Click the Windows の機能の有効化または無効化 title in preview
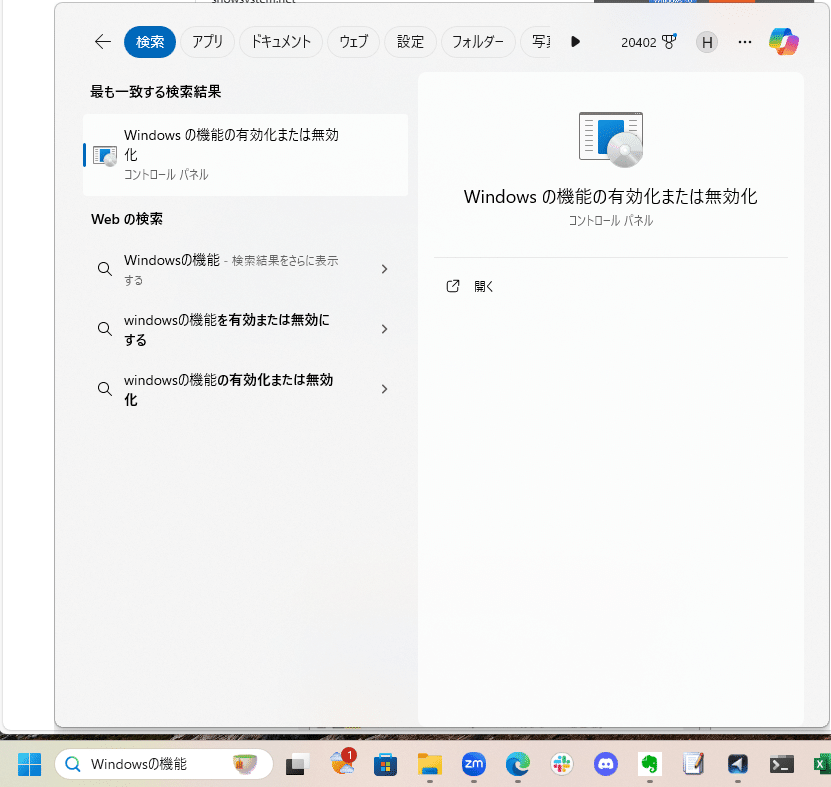The width and height of the screenshot is (831, 787). coord(611,197)
